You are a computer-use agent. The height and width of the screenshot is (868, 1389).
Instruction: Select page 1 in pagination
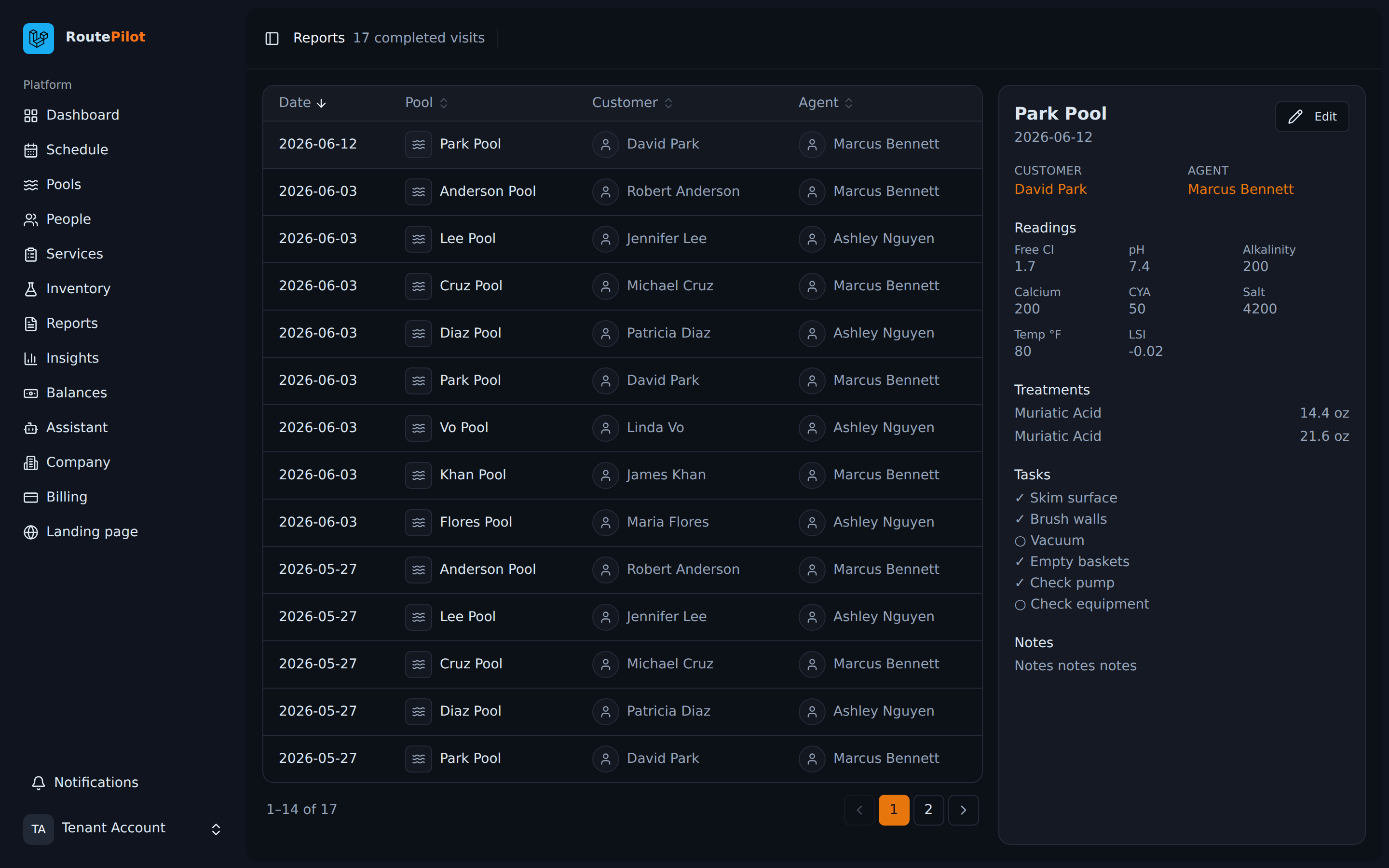[x=894, y=810]
